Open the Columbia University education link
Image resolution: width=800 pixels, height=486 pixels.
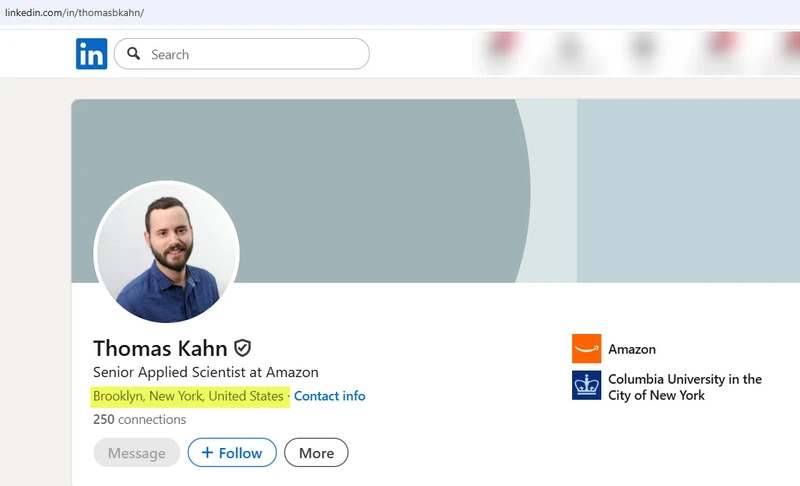click(684, 387)
